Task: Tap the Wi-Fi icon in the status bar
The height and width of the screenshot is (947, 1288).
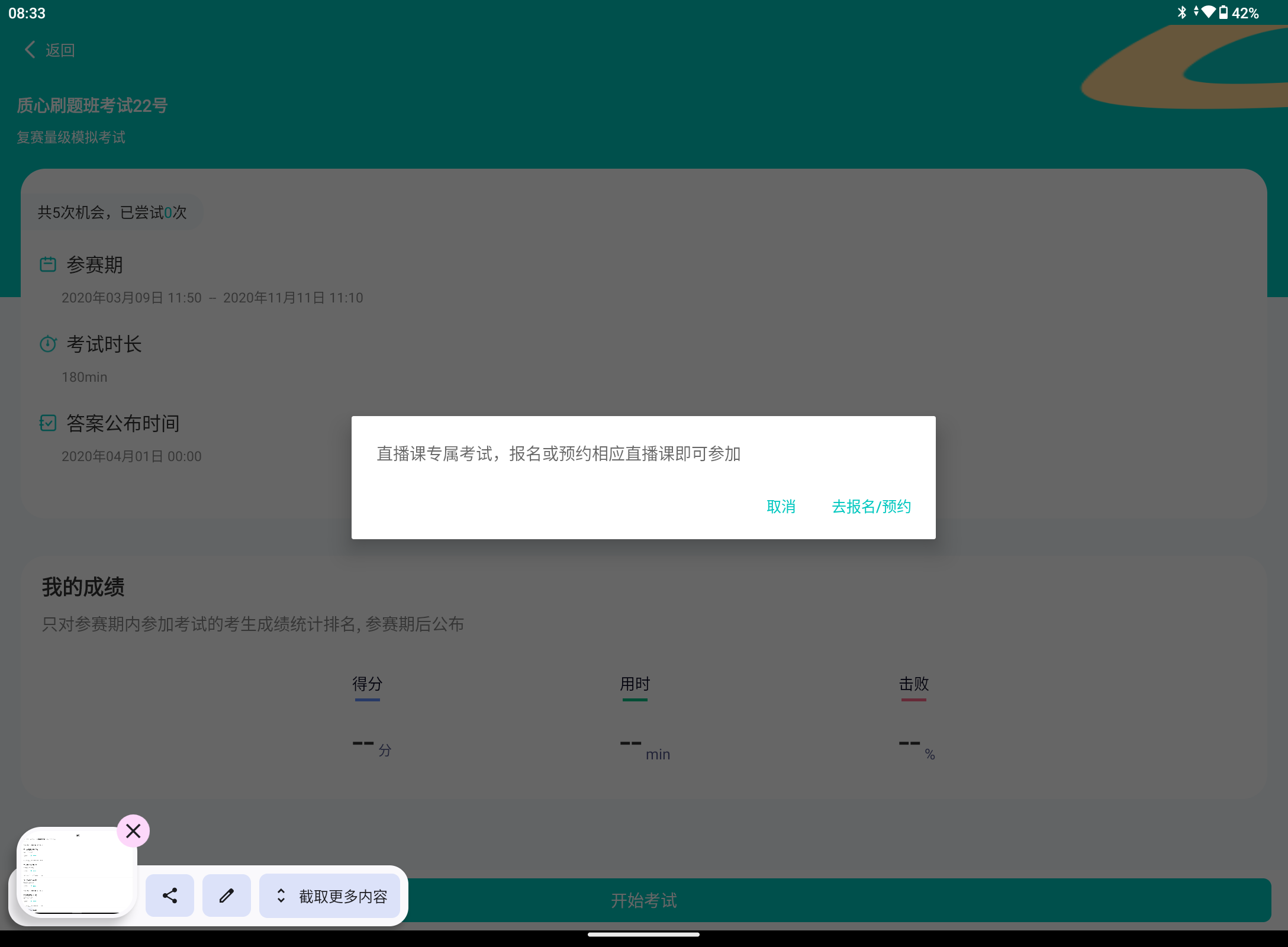Action: [1208, 12]
